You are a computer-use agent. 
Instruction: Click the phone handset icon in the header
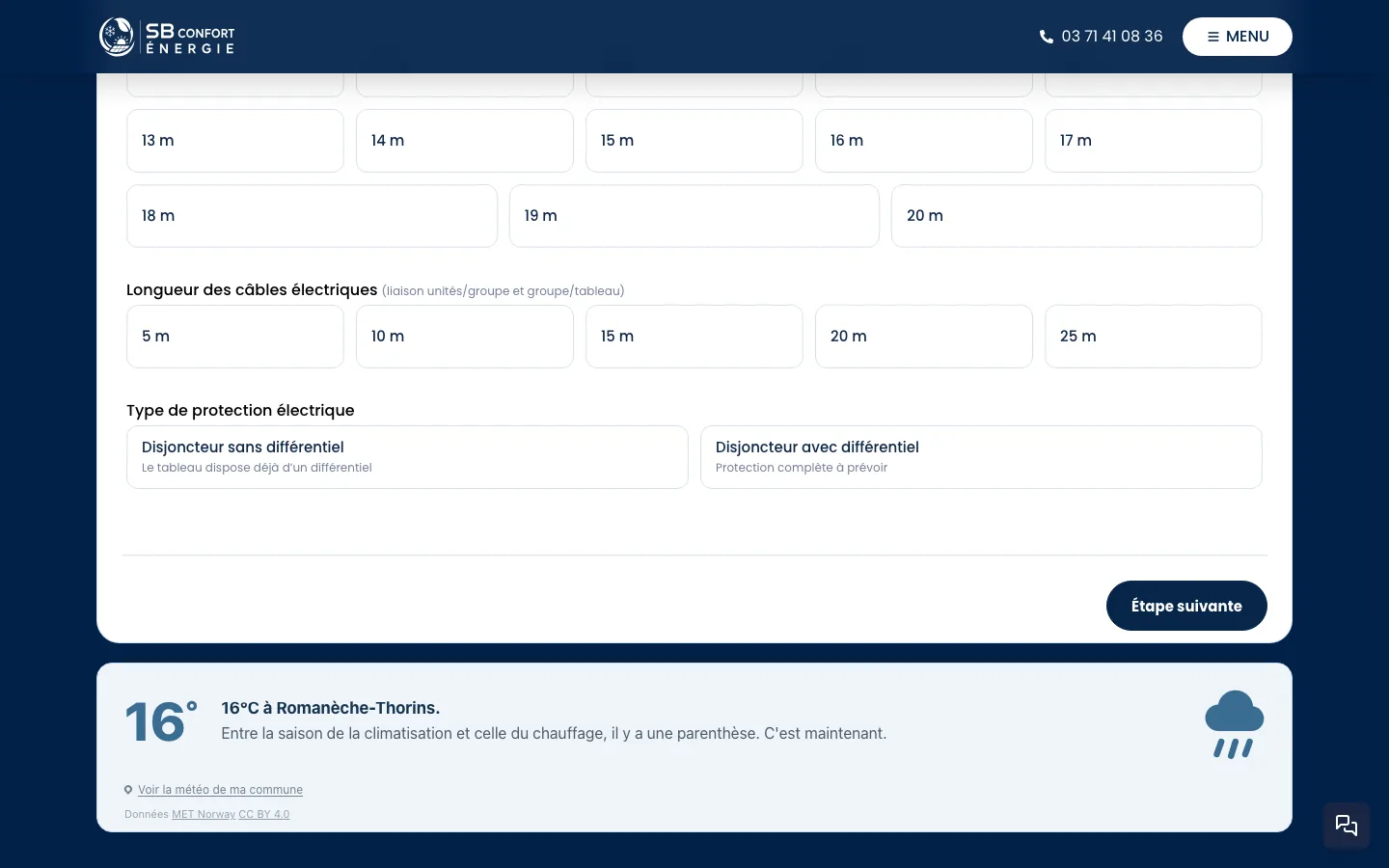[1047, 37]
